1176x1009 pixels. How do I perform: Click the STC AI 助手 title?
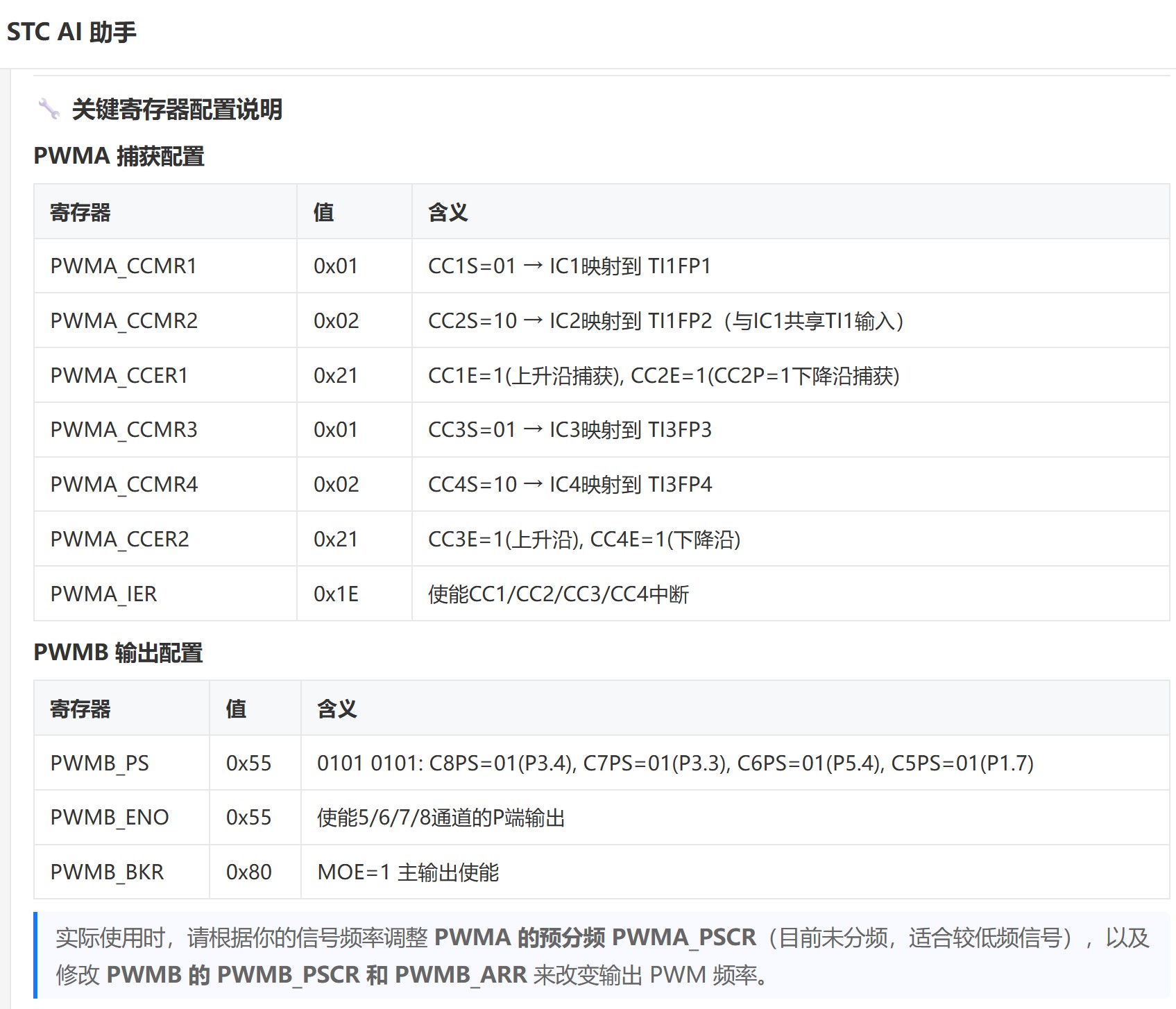coord(71,32)
